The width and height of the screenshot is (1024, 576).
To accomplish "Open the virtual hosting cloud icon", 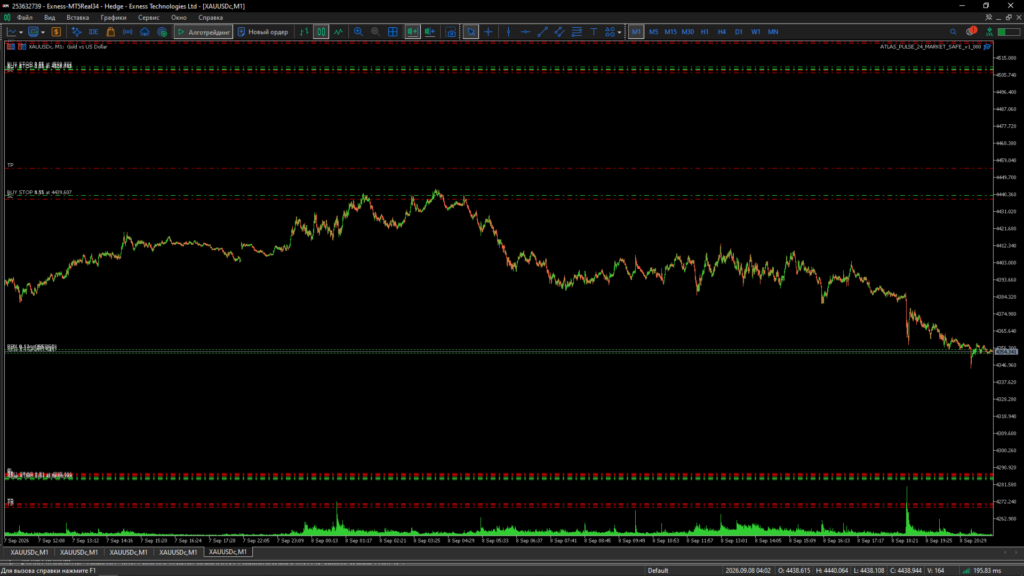I will [144, 32].
